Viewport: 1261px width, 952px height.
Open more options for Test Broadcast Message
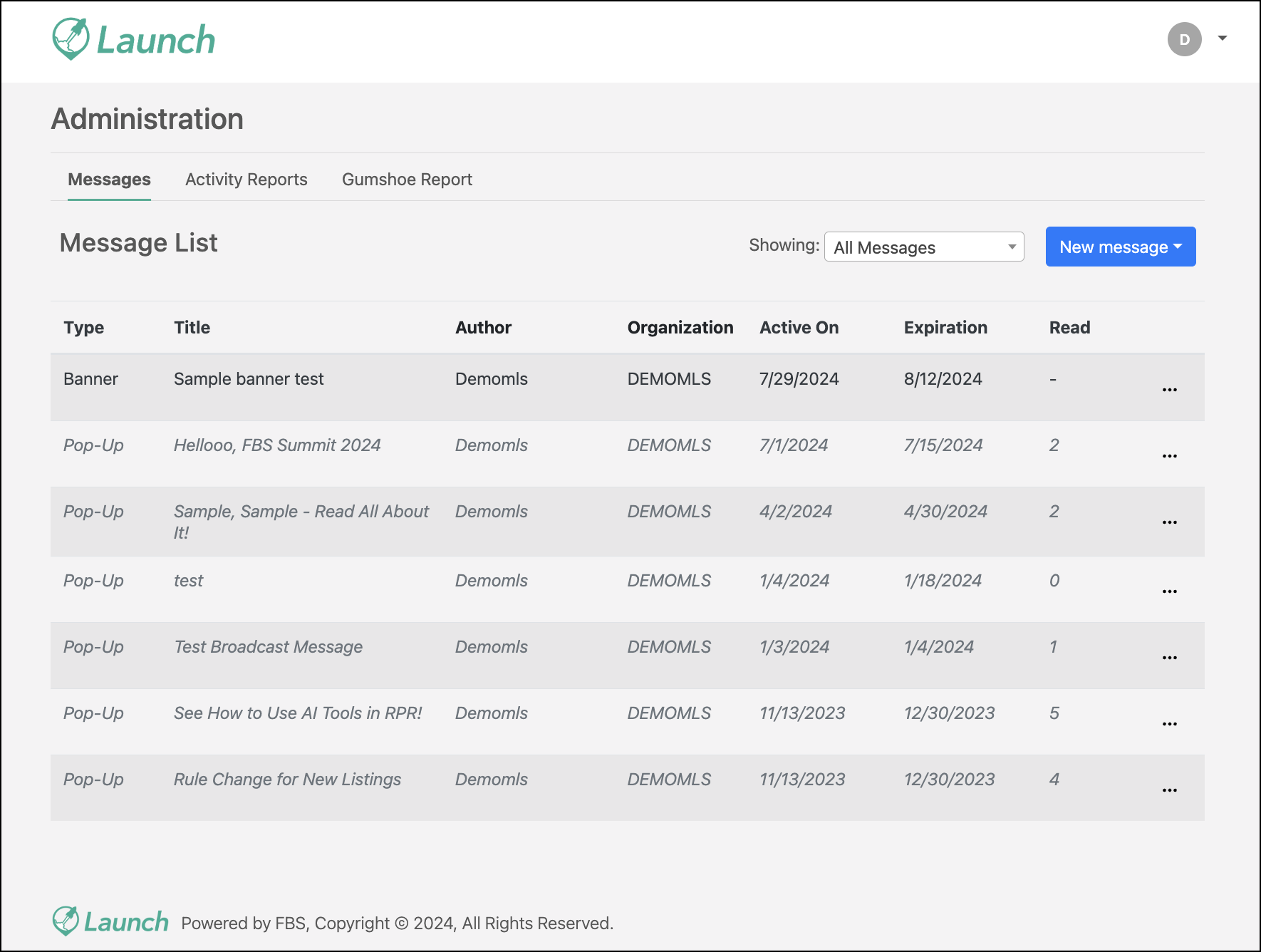(x=1169, y=658)
